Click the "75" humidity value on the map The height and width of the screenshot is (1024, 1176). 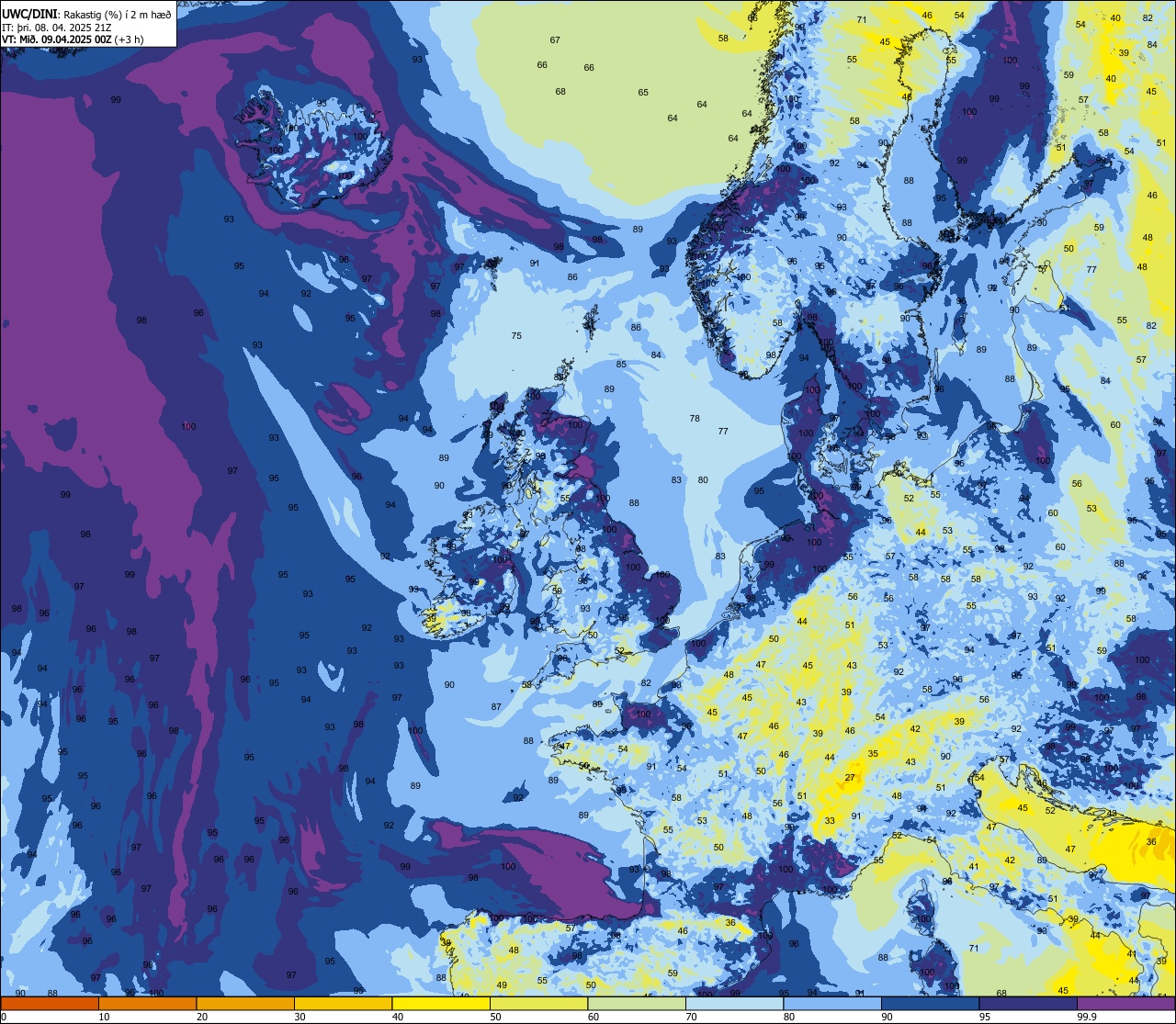(x=516, y=335)
